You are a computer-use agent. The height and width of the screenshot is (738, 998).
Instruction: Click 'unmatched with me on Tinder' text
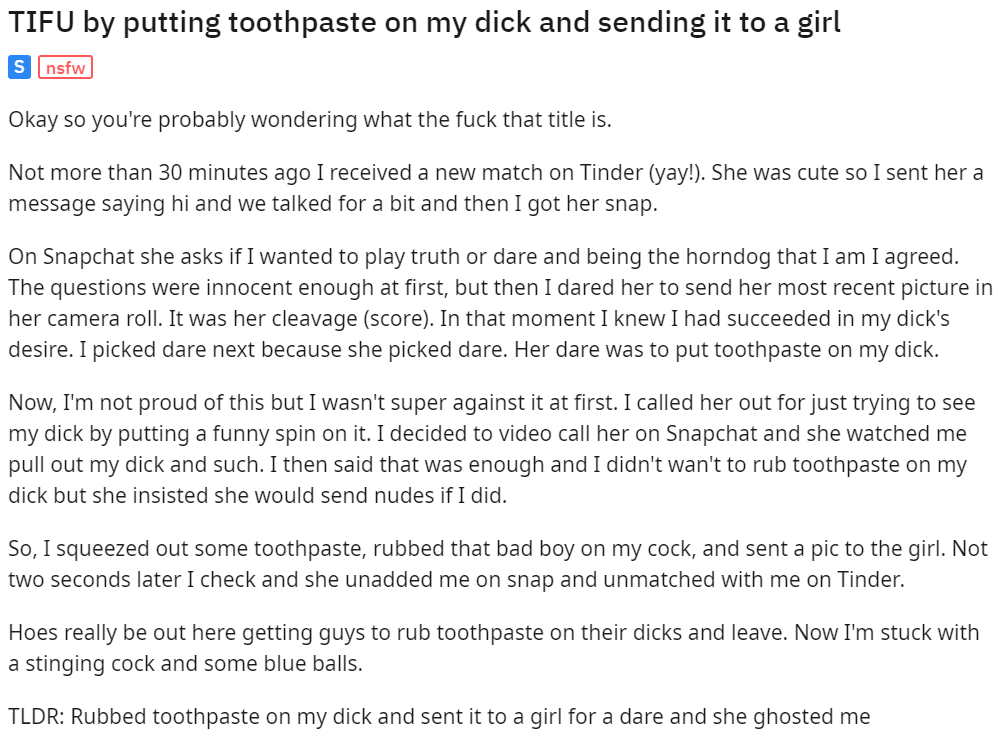[x=754, y=580]
